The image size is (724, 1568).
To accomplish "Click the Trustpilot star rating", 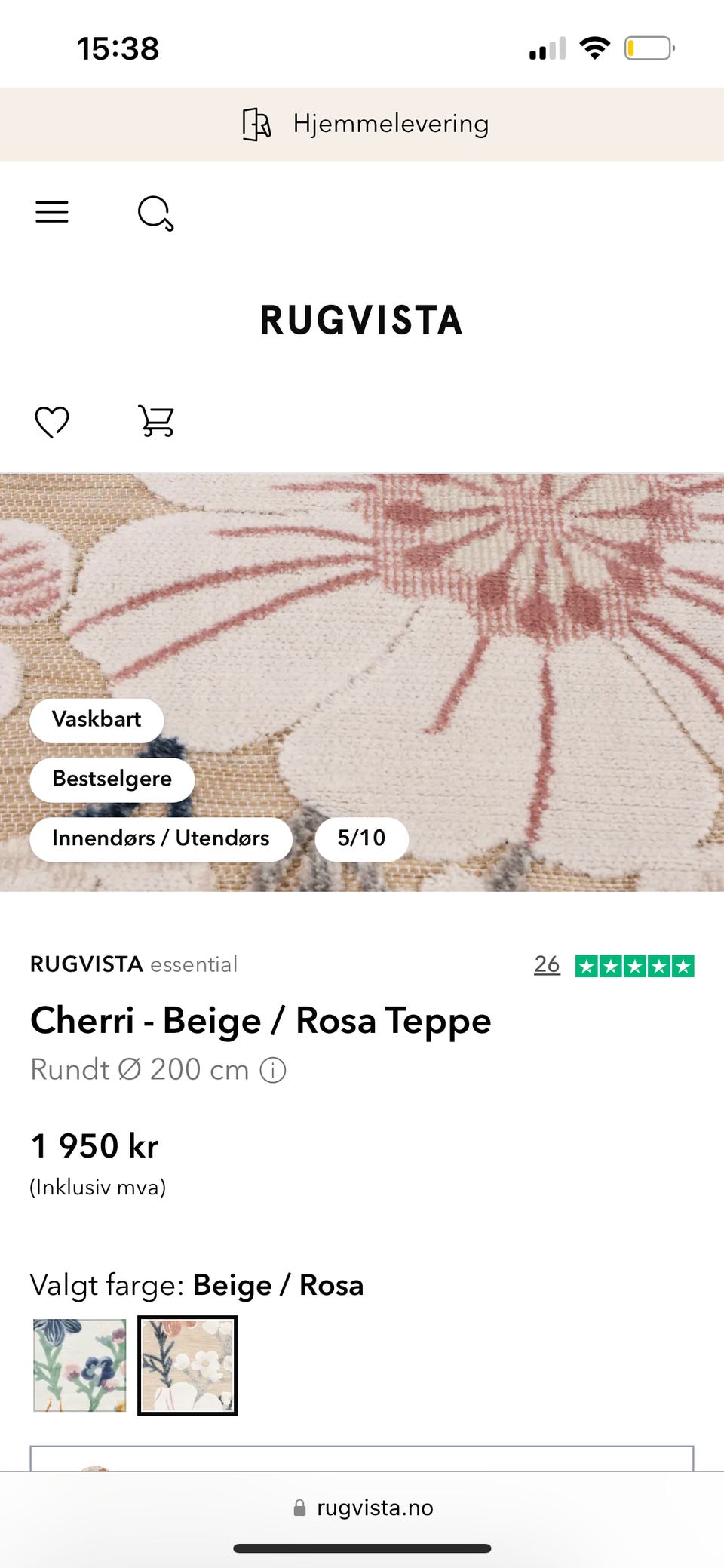I will click(x=634, y=966).
